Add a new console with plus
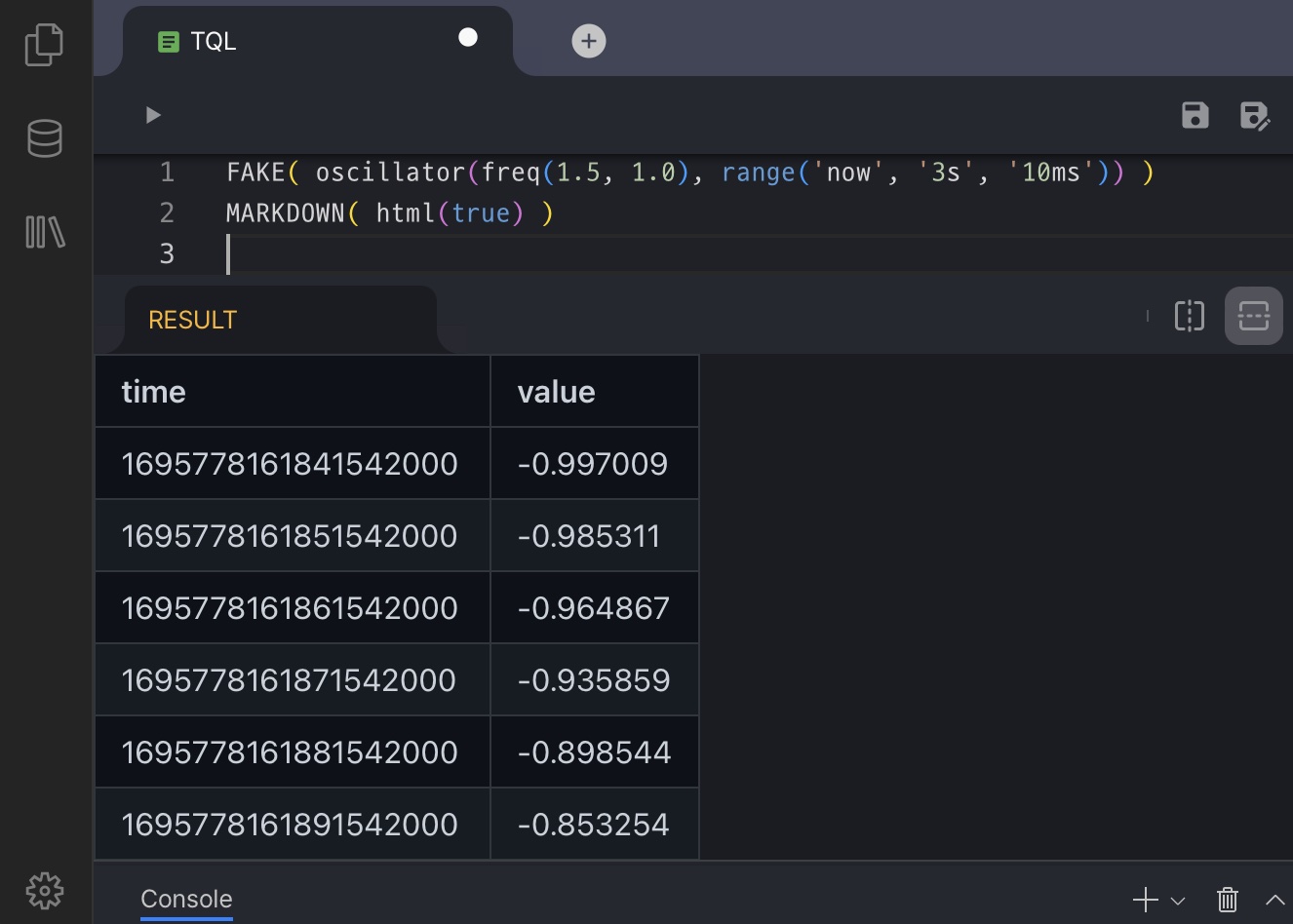 pos(1146,899)
